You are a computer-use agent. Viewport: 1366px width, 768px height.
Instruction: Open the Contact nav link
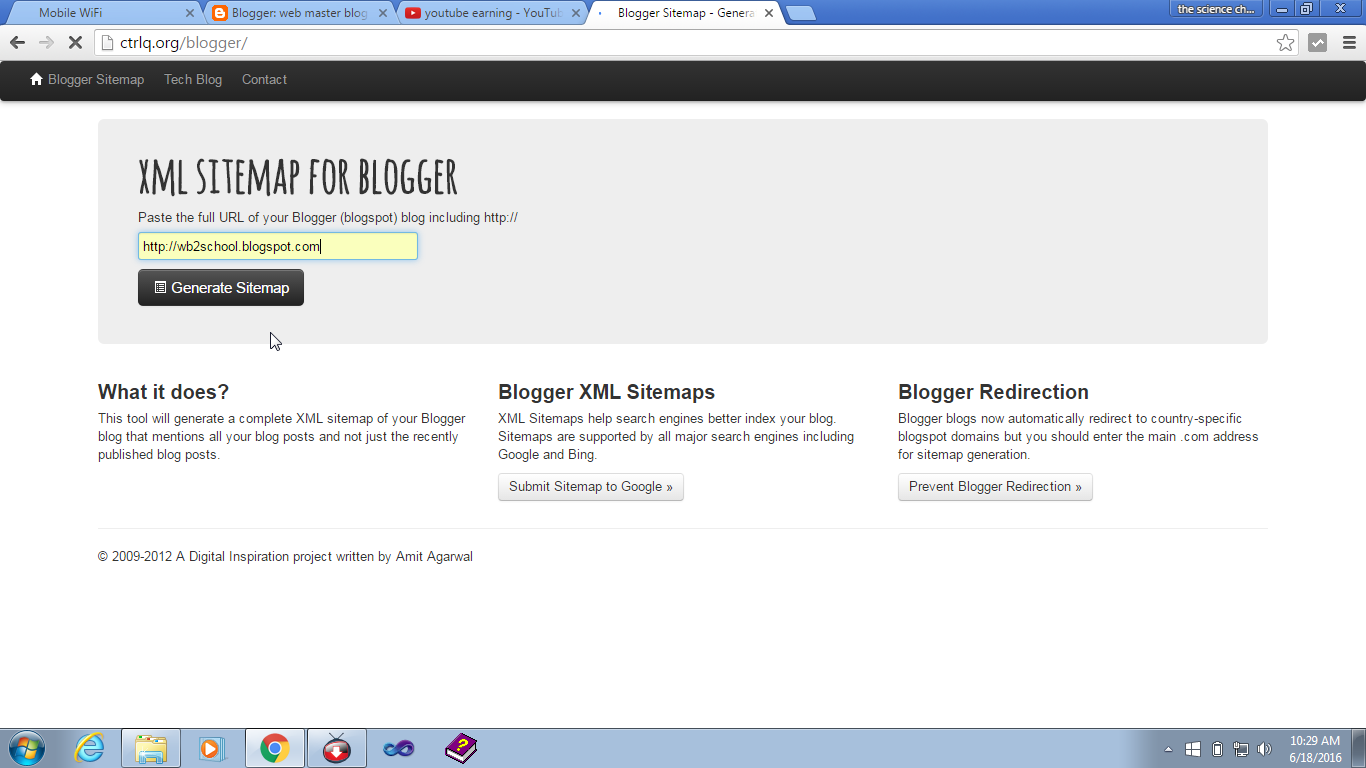pyautogui.click(x=264, y=79)
